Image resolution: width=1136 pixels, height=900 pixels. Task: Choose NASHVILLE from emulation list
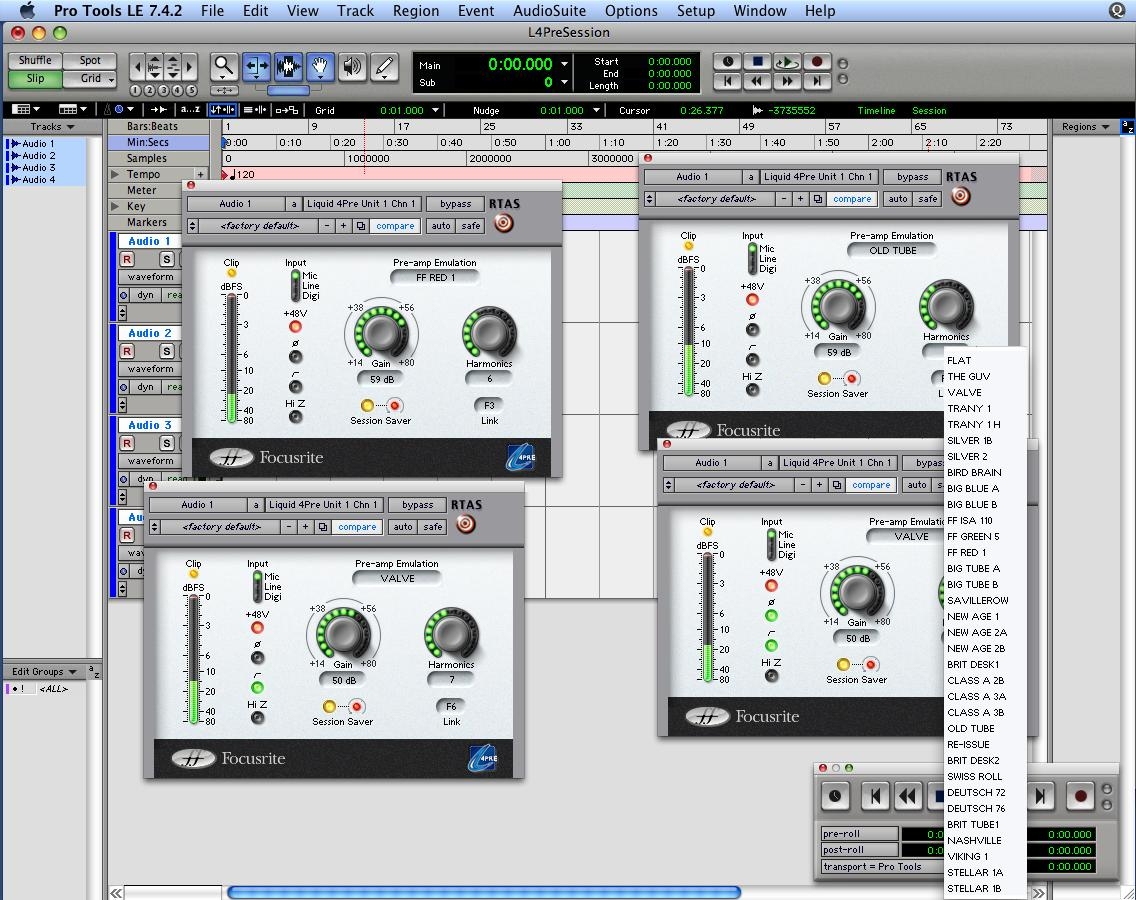coord(974,841)
